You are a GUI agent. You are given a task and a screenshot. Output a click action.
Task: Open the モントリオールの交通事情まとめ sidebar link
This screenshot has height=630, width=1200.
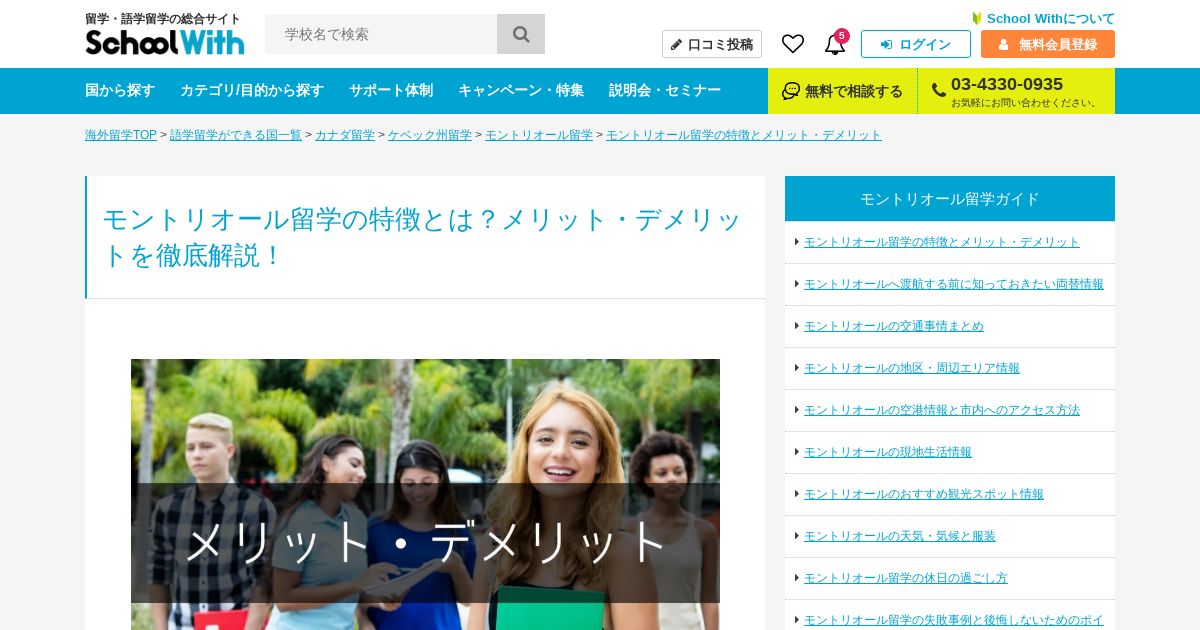coord(894,326)
